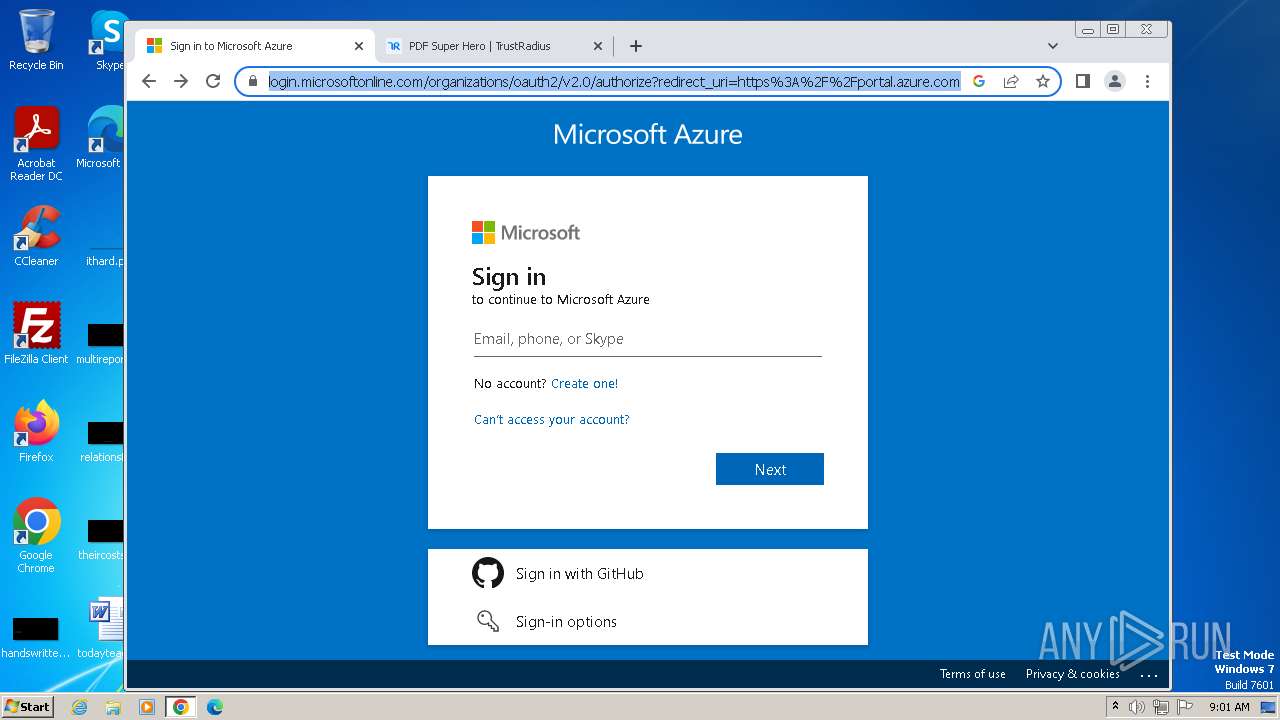
Task: Click the address bar URL
Action: [x=614, y=81]
